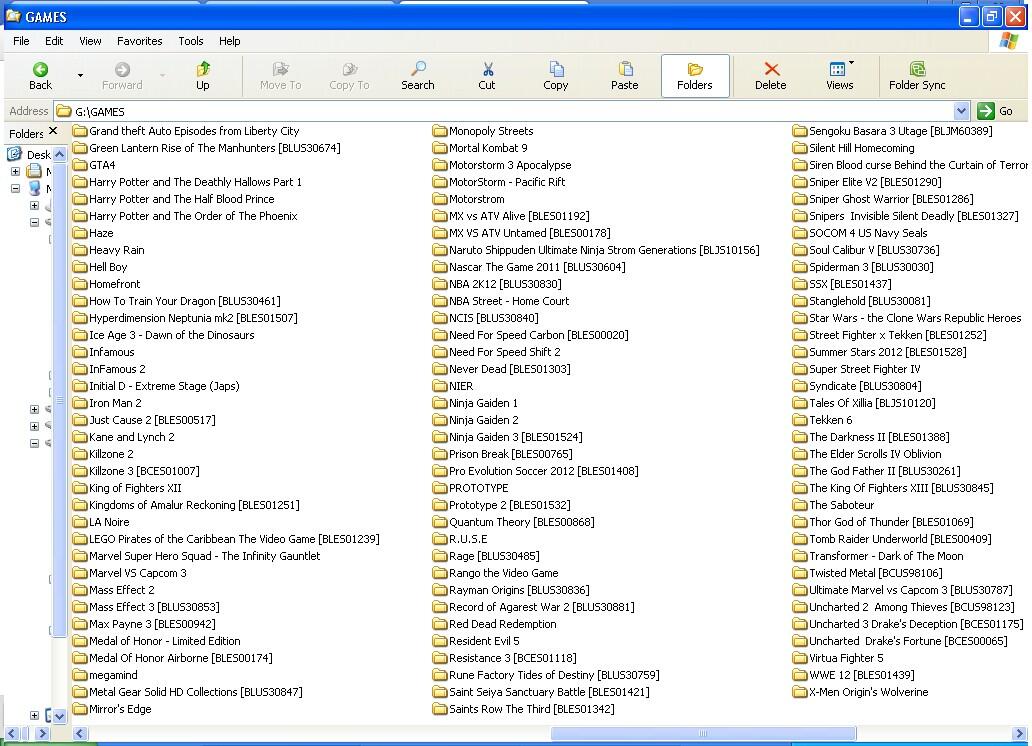
Task: Select the Ninja Gaiden 1 folder name
Action: coord(483,403)
